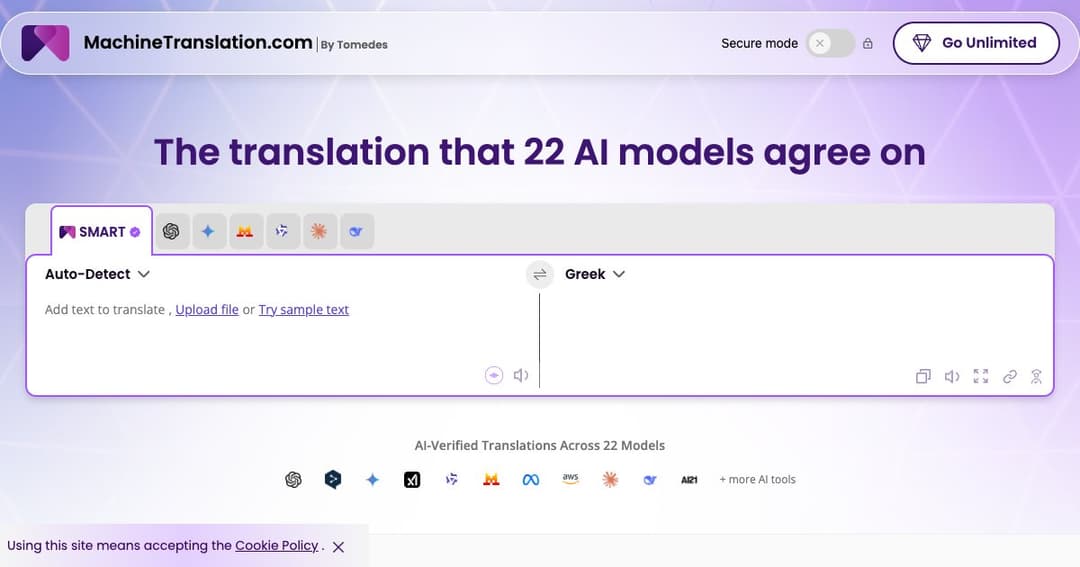
Task: Switch to the Mistral engine tab
Action: pos(245,231)
